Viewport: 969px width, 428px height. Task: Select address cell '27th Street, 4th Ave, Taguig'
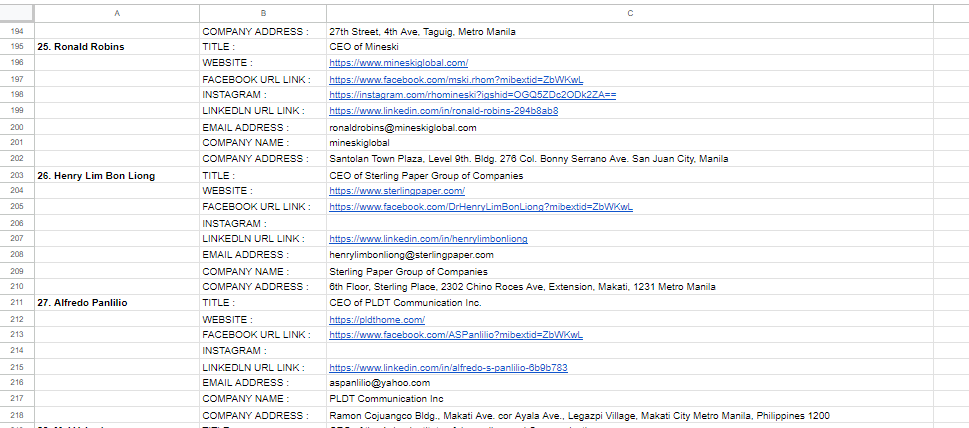click(x=630, y=31)
